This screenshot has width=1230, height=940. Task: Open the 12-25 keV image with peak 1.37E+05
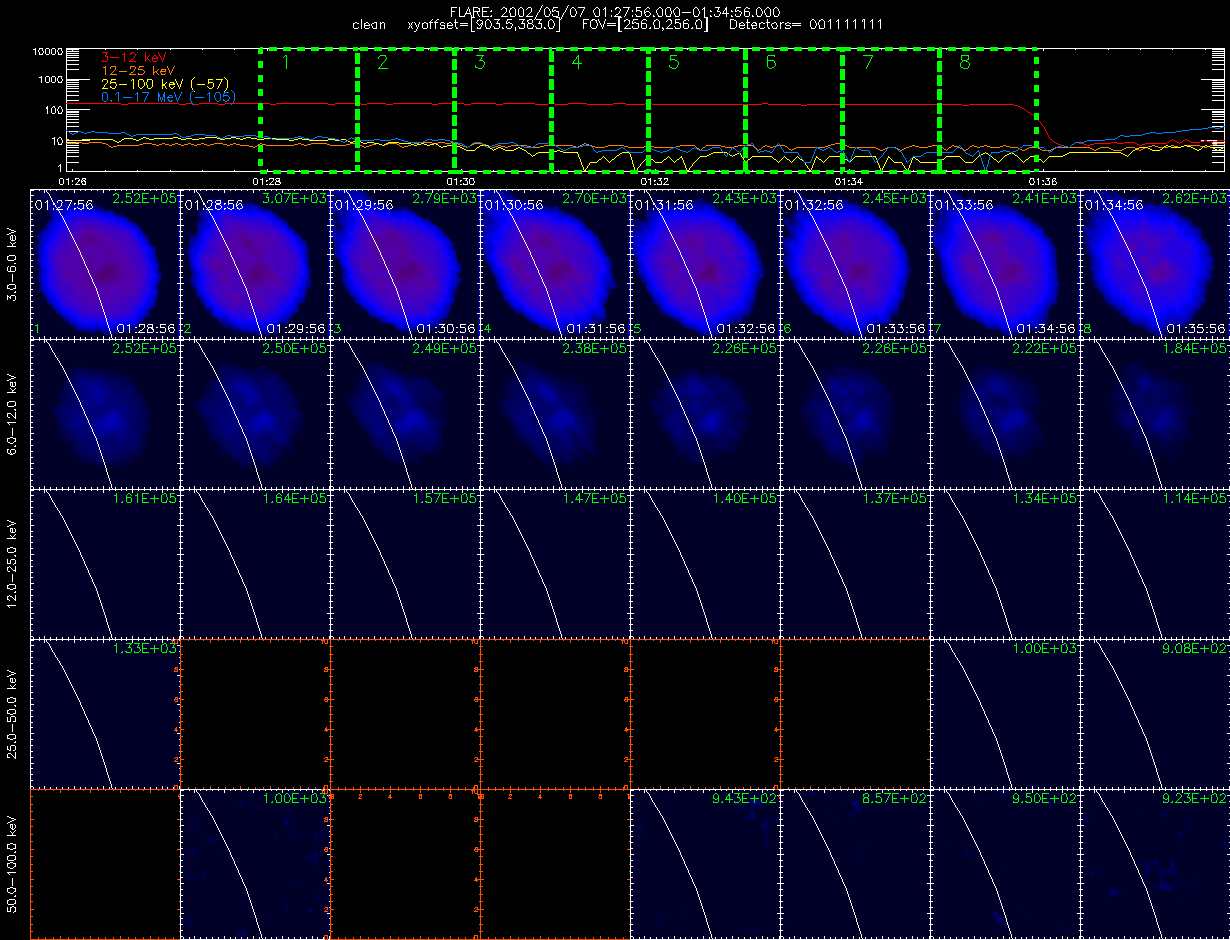pyautogui.click(x=855, y=563)
